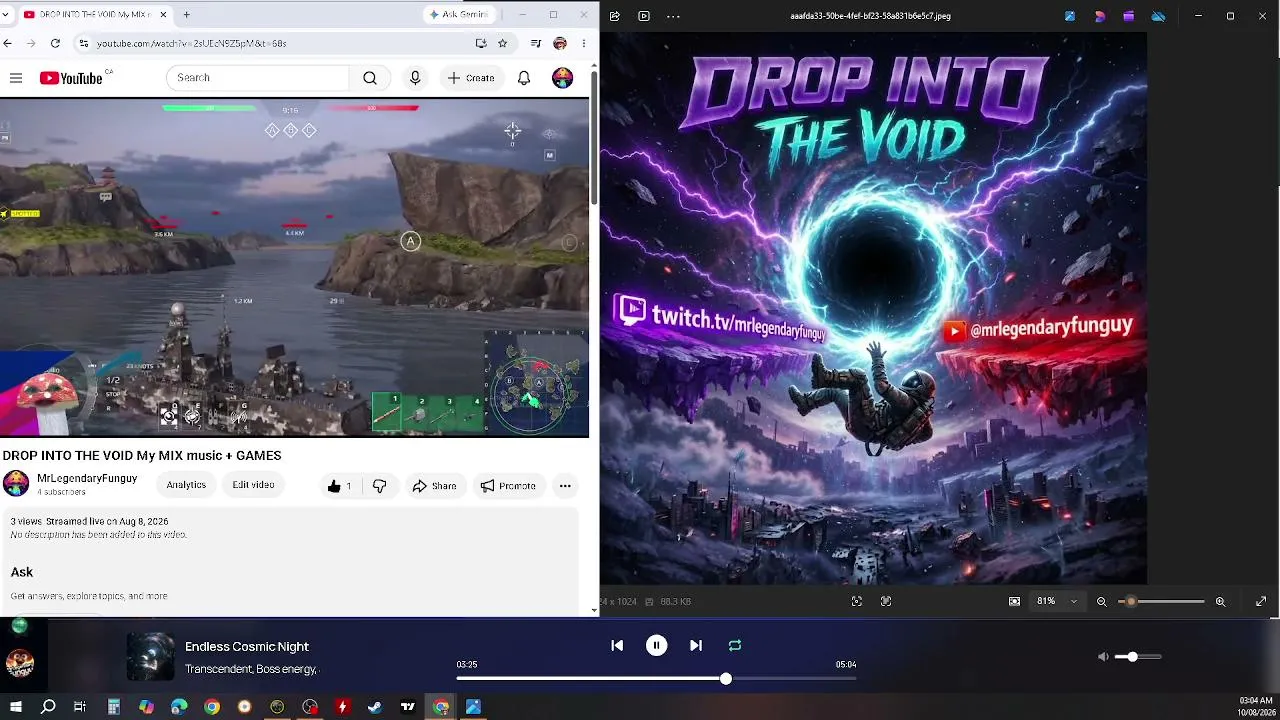Image resolution: width=1280 pixels, height=720 pixels.
Task: Open Photos viewer see-more ellipsis menu
Action: pos(673,16)
